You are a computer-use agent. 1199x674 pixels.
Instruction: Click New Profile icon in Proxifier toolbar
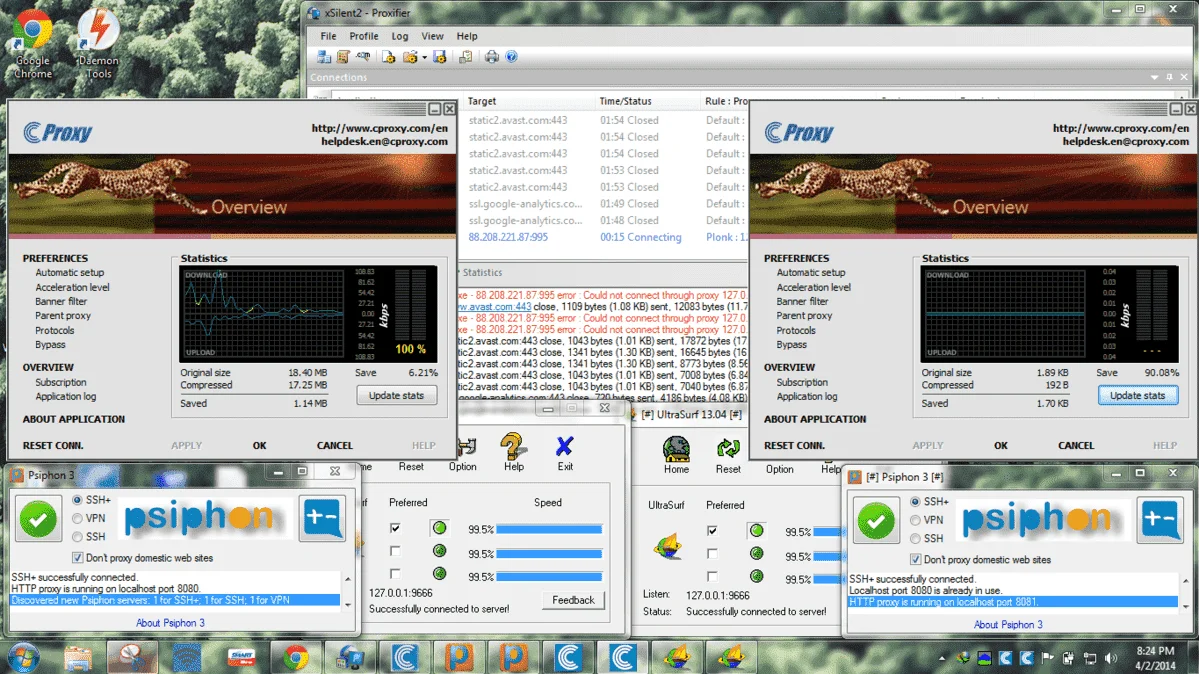(x=388, y=57)
